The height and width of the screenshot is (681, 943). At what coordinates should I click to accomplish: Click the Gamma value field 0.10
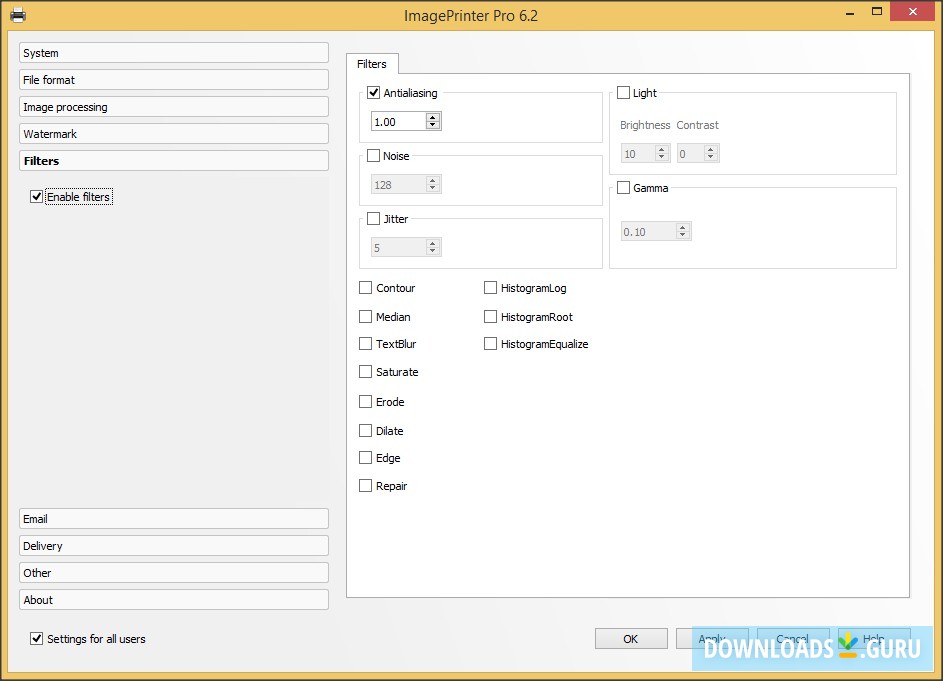click(648, 232)
